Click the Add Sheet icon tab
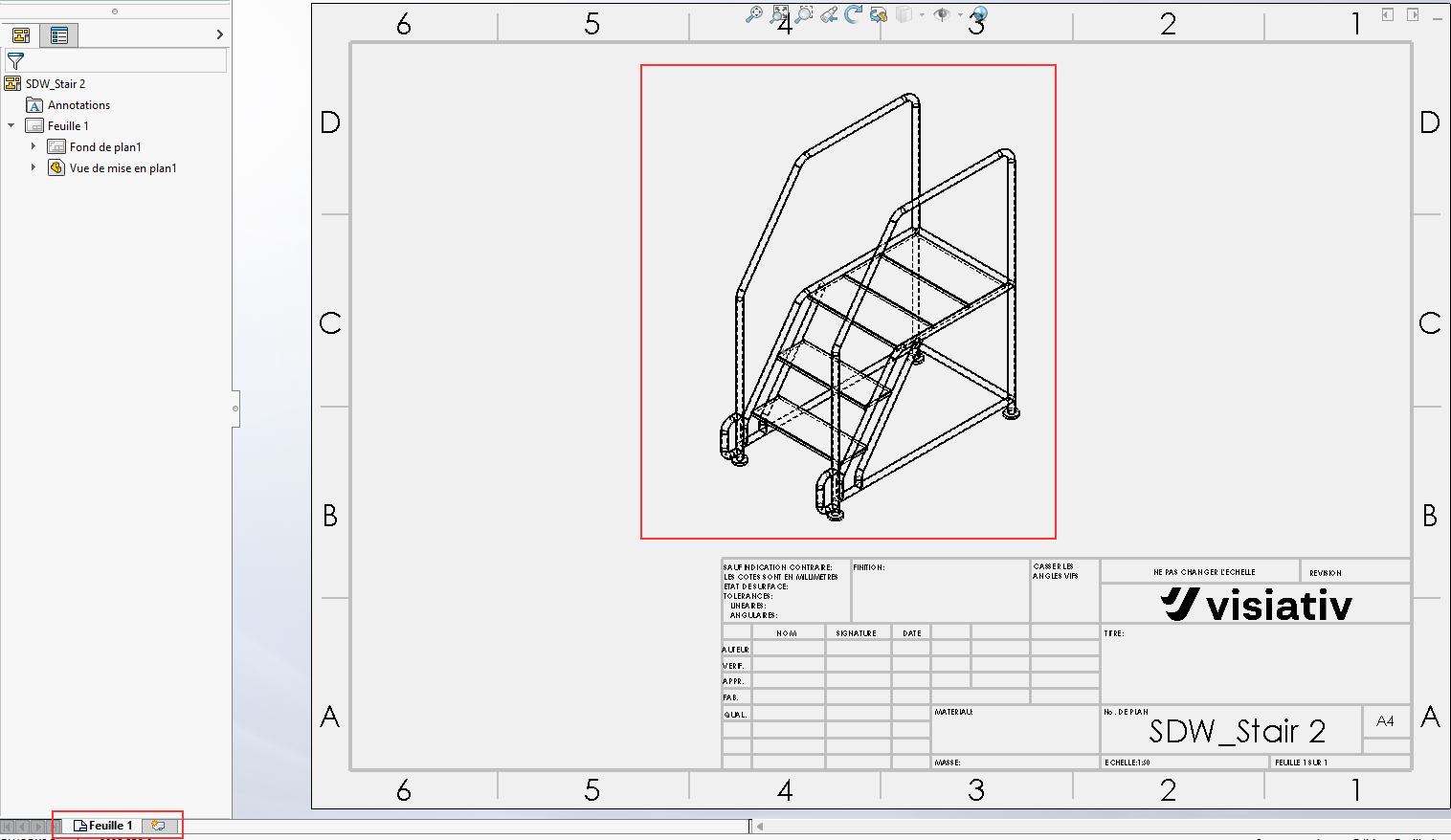This screenshot has height=840, width=1451. coord(159,826)
